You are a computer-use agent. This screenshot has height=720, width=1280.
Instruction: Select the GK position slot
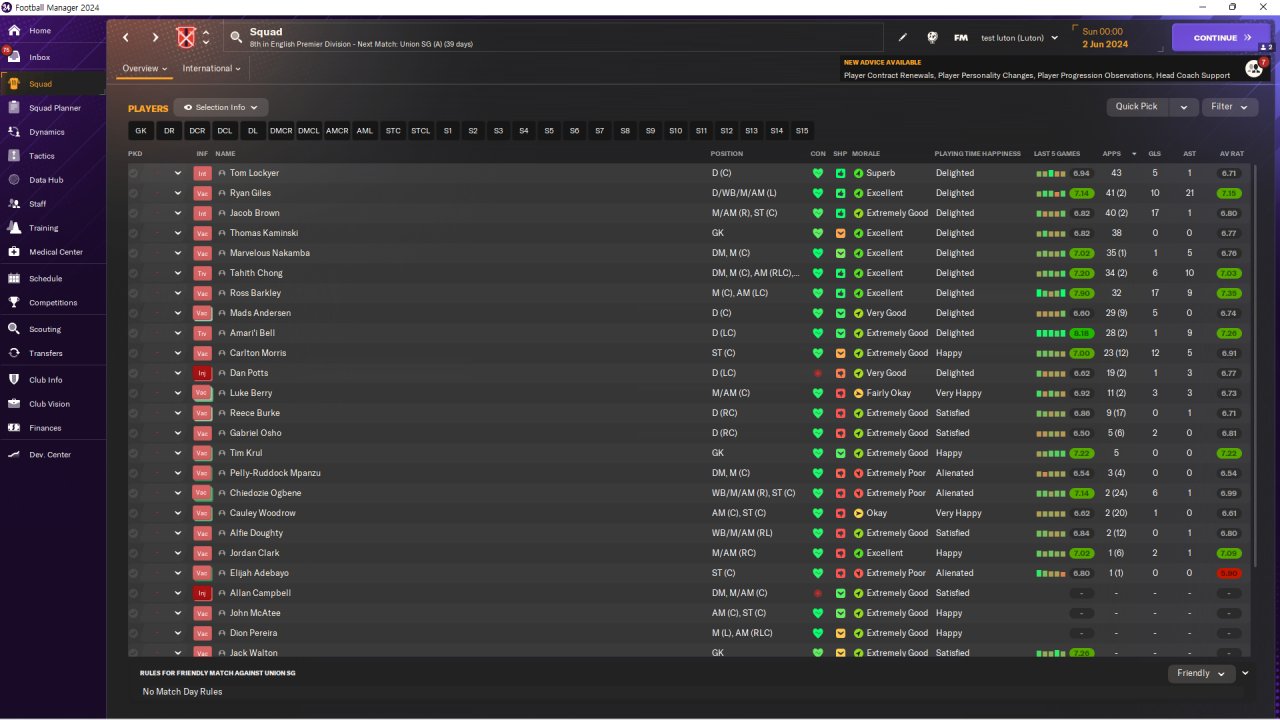point(141,131)
